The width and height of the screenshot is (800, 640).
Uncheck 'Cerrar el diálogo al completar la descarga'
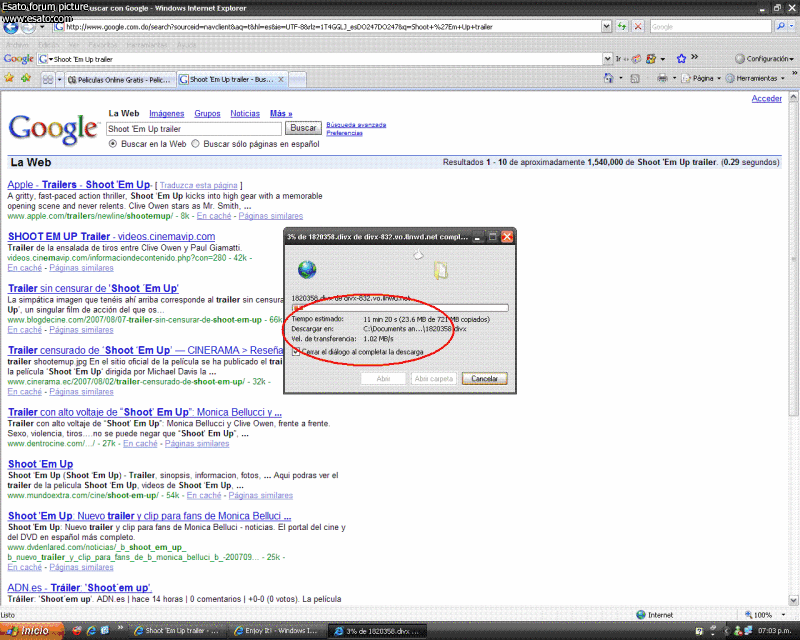(x=296, y=351)
